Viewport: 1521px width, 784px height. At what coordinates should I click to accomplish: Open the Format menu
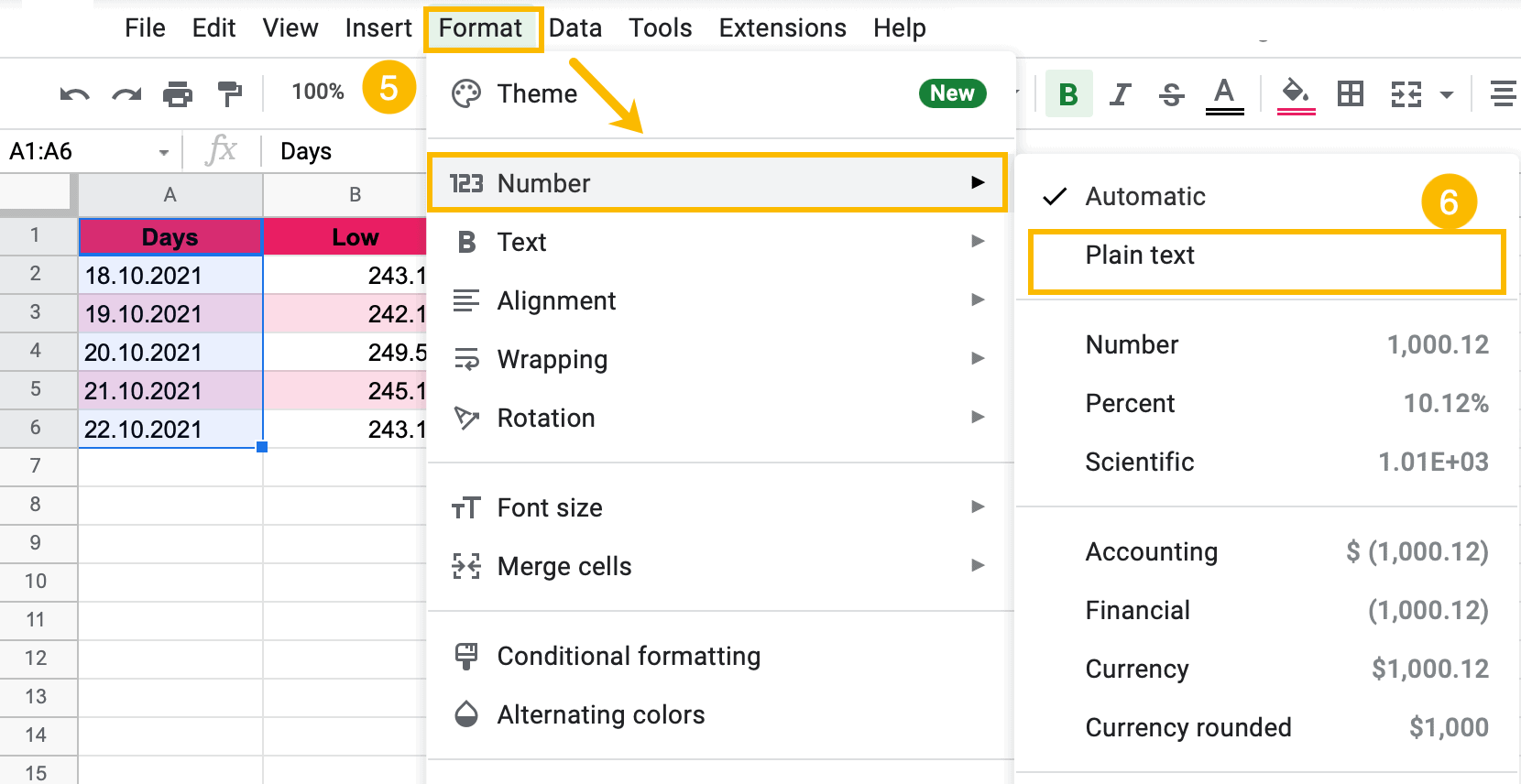click(x=481, y=28)
